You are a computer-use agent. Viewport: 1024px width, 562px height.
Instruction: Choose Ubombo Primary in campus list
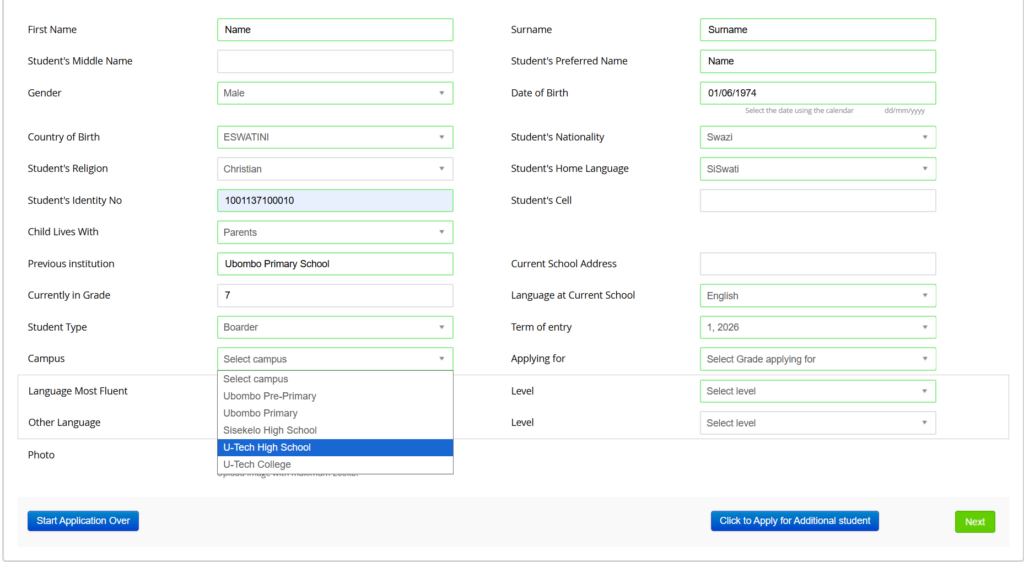coord(335,413)
